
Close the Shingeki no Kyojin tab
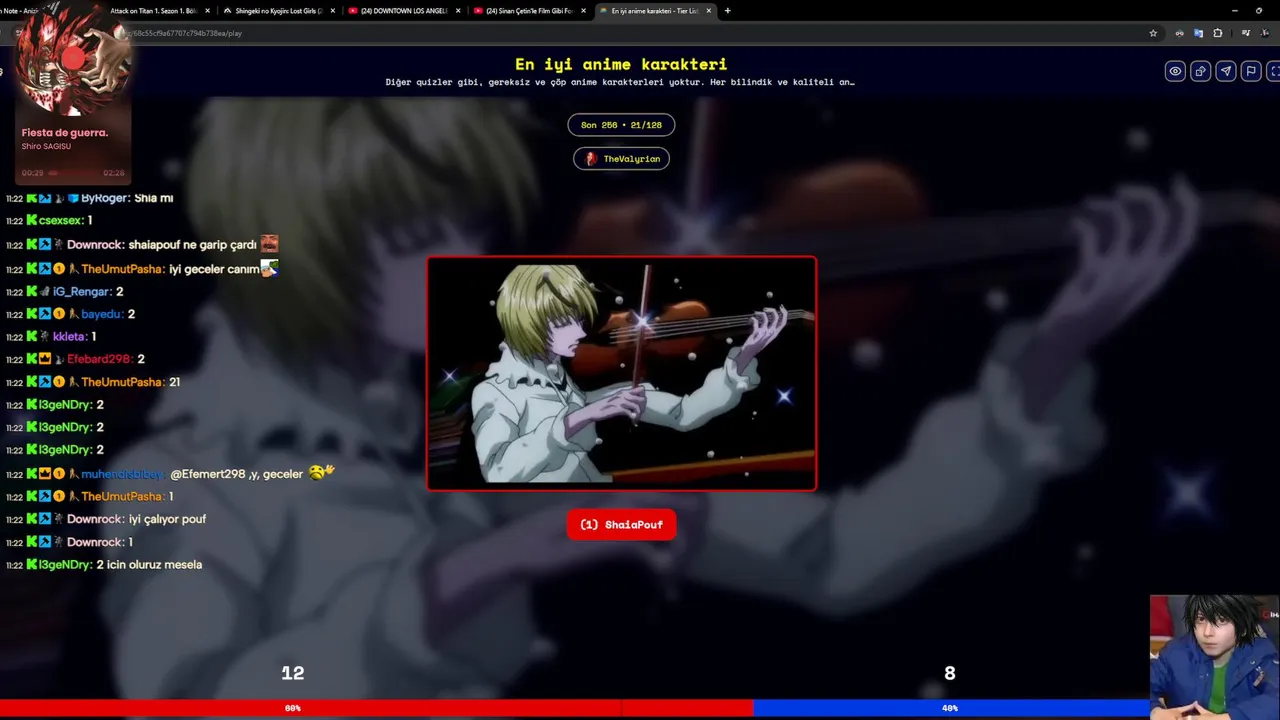click(x=333, y=11)
